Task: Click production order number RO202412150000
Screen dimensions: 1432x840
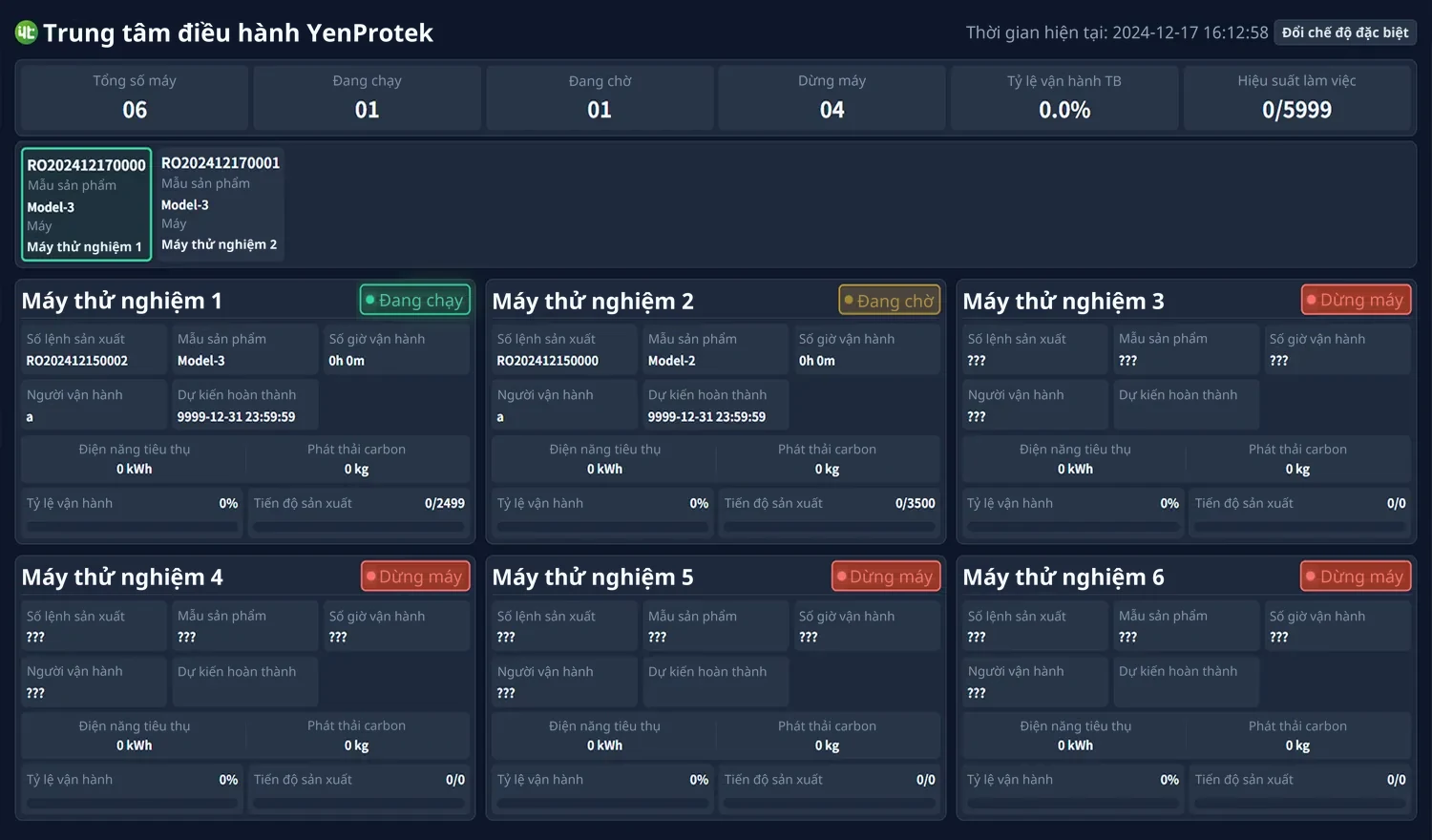Action: coord(547,361)
